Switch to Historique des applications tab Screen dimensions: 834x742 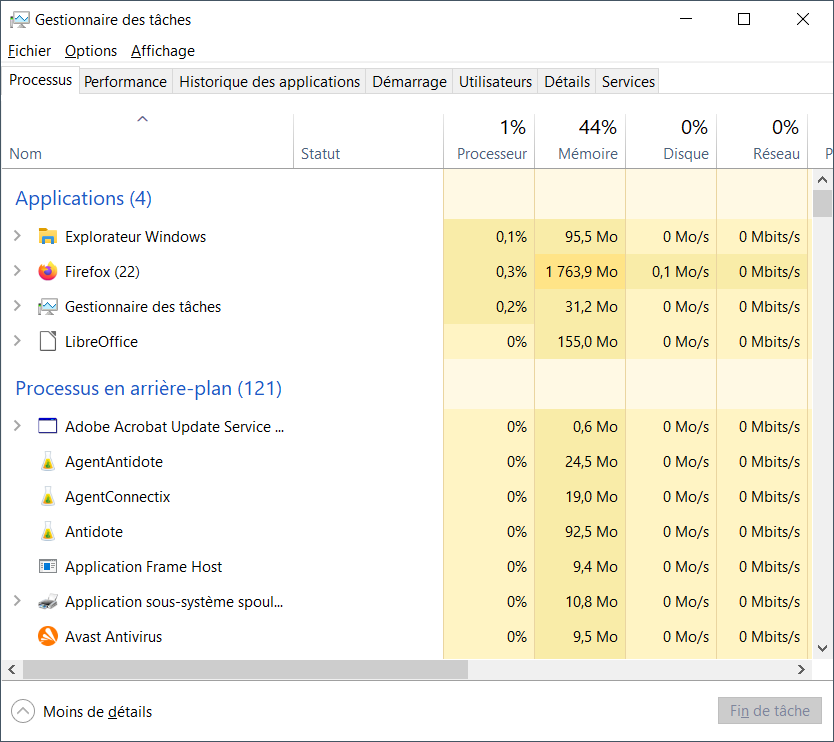269,82
